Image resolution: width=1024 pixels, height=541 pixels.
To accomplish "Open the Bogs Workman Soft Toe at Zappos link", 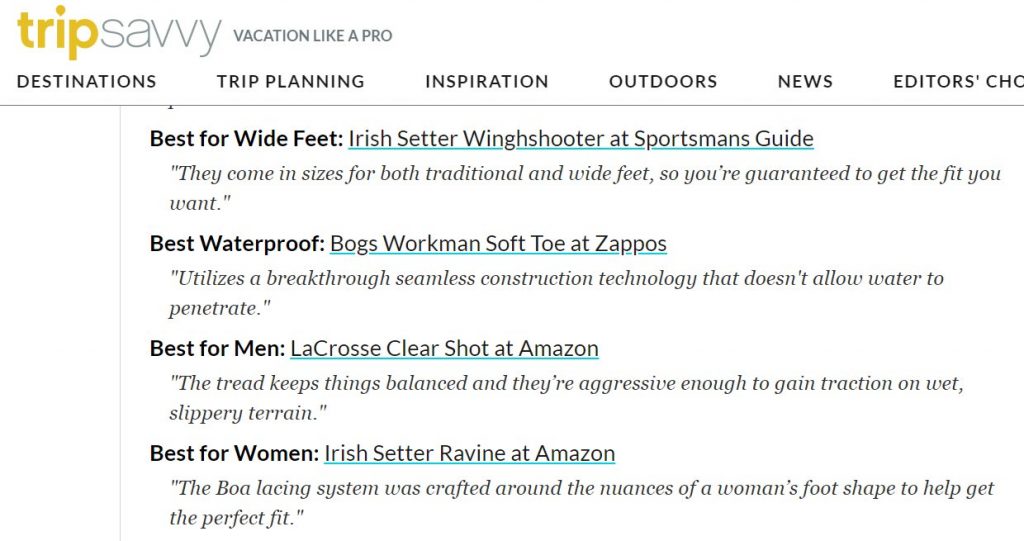I will pos(498,244).
